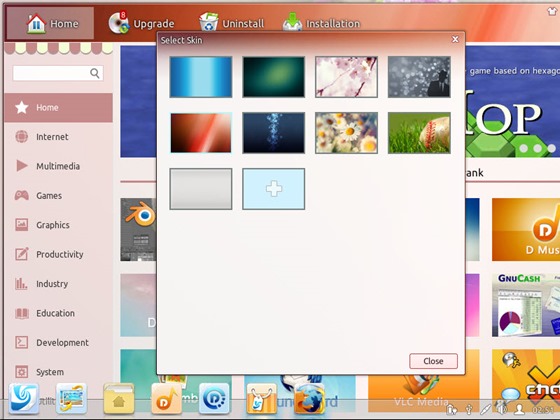This screenshot has height=420, width=560.
Task: Pick the baseball on grass skin
Action: pyautogui.click(x=419, y=133)
